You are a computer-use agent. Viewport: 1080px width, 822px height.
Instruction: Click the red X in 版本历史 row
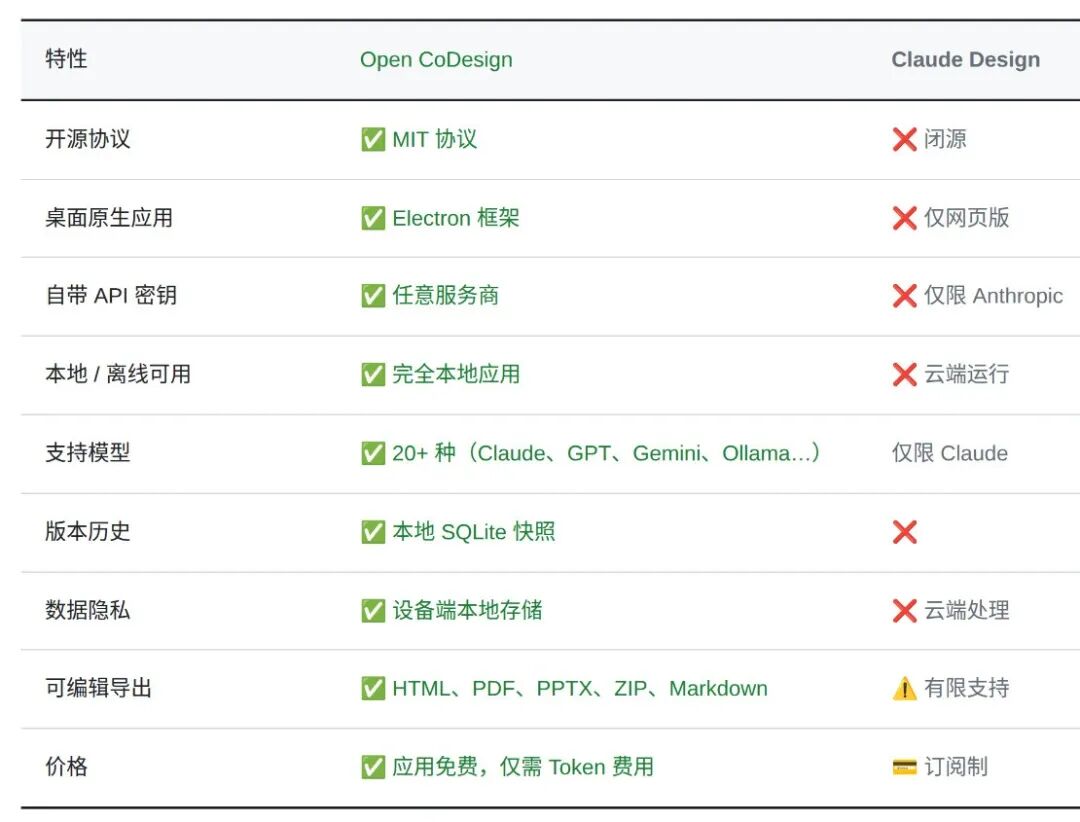pyautogui.click(x=904, y=532)
